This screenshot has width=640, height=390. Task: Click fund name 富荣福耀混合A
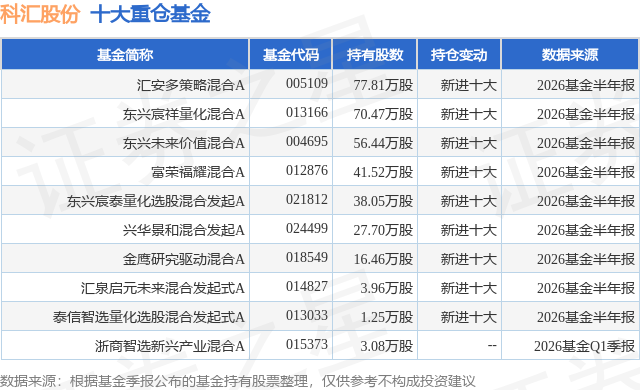(198, 172)
